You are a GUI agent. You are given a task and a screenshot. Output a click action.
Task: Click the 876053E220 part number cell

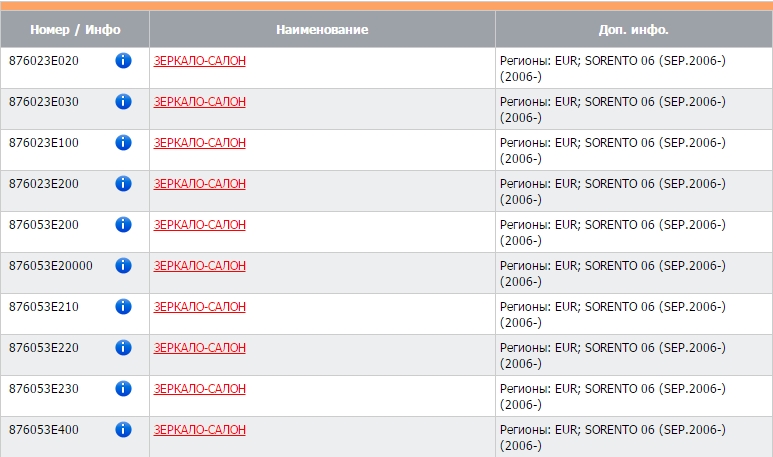(x=44, y=348)
